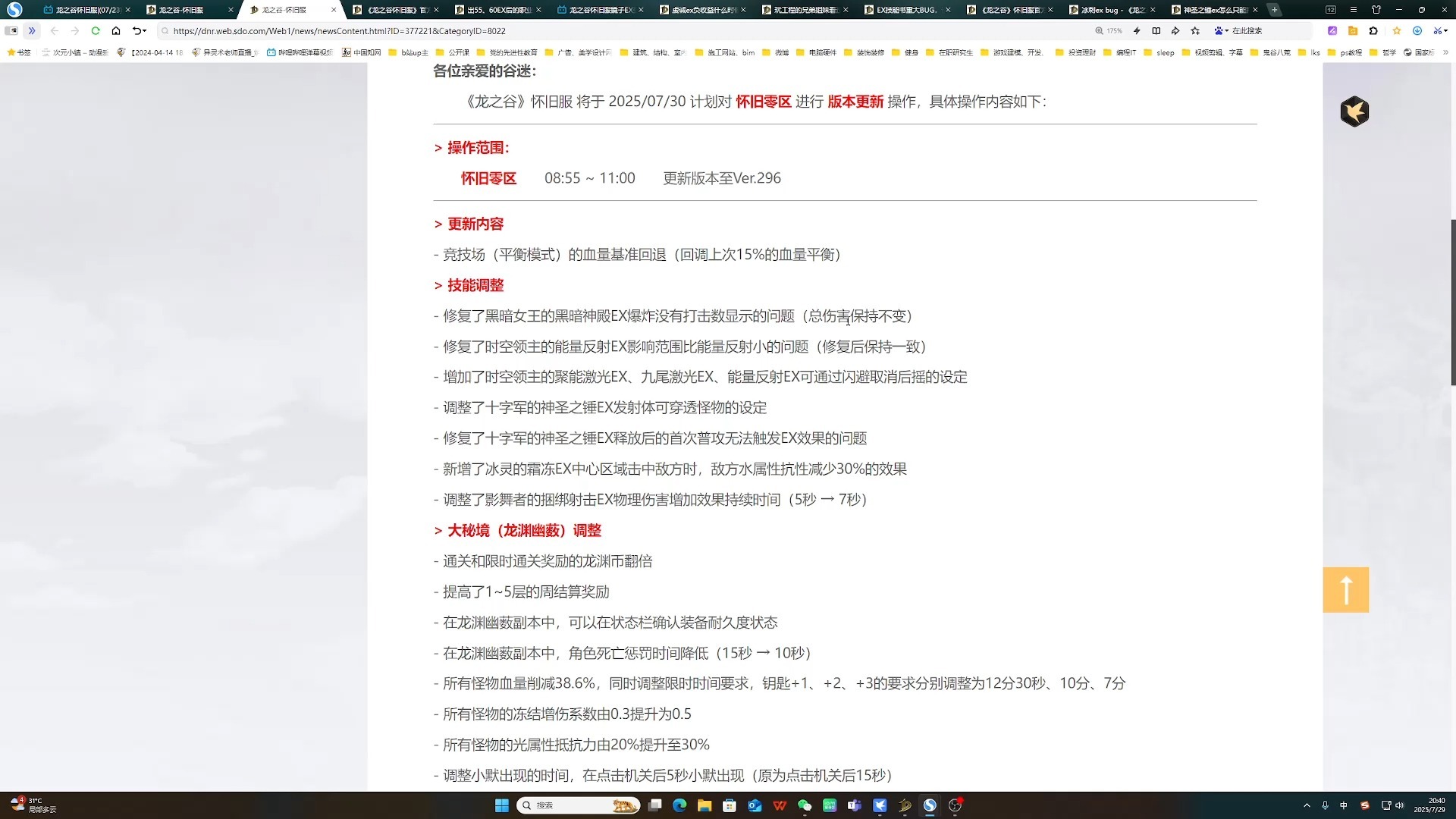Expand the Baidu search engine dropdown

(1227, 31)
